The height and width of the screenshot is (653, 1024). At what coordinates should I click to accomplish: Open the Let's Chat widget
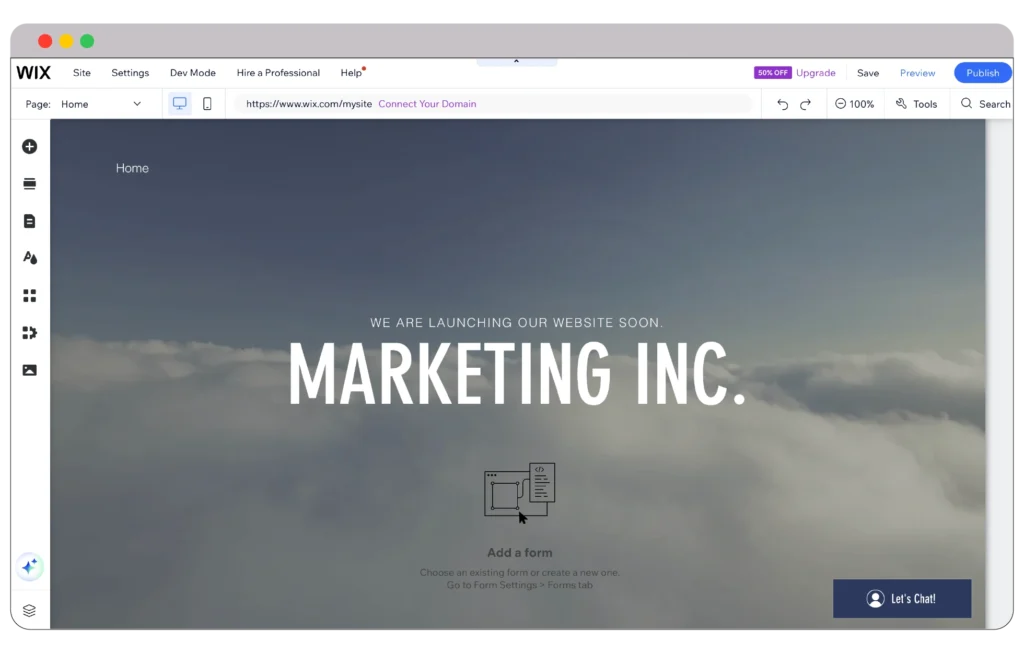pyautogui.click(x=901, y=598)
